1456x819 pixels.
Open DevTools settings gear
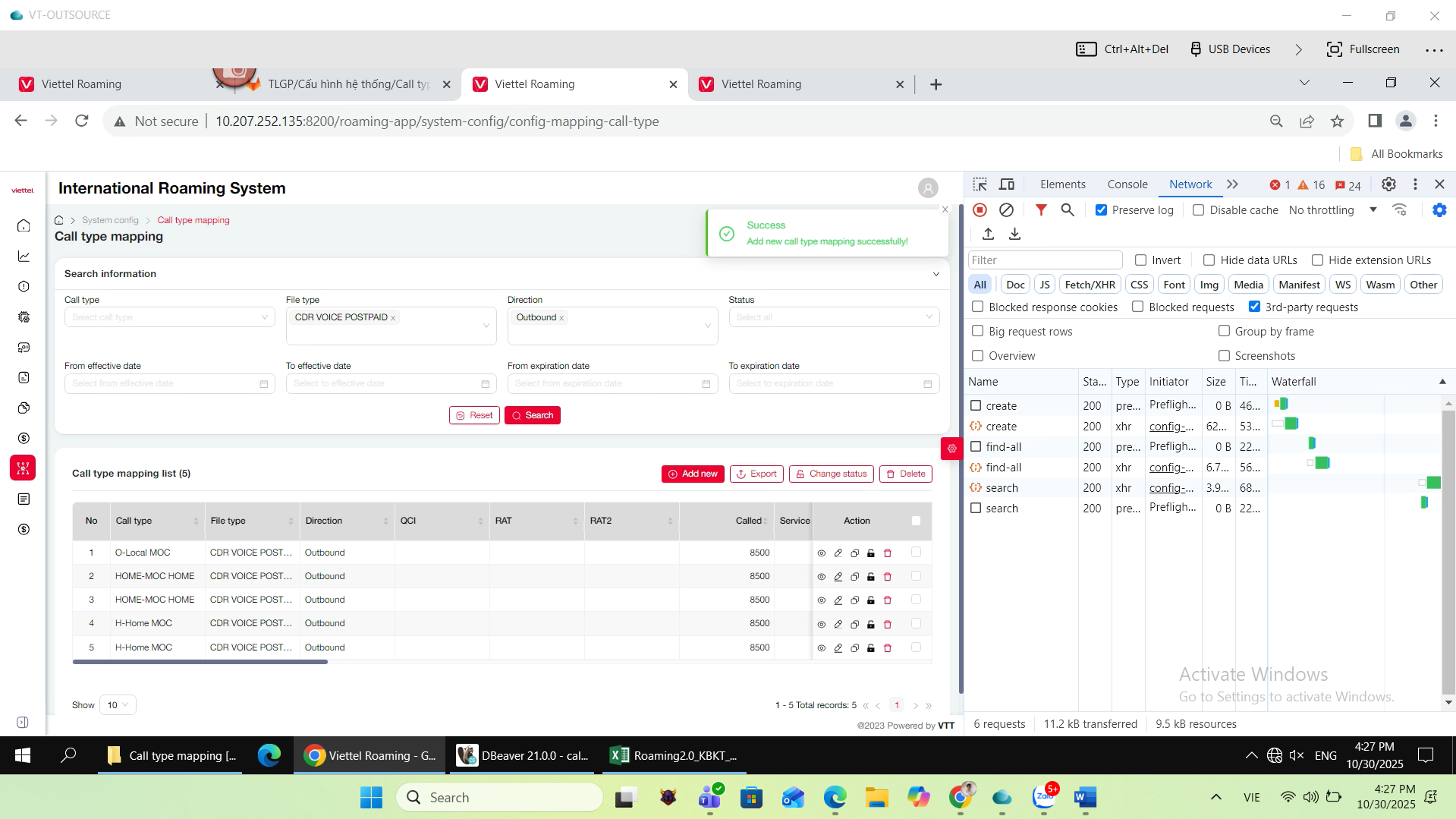(1388, 184)
